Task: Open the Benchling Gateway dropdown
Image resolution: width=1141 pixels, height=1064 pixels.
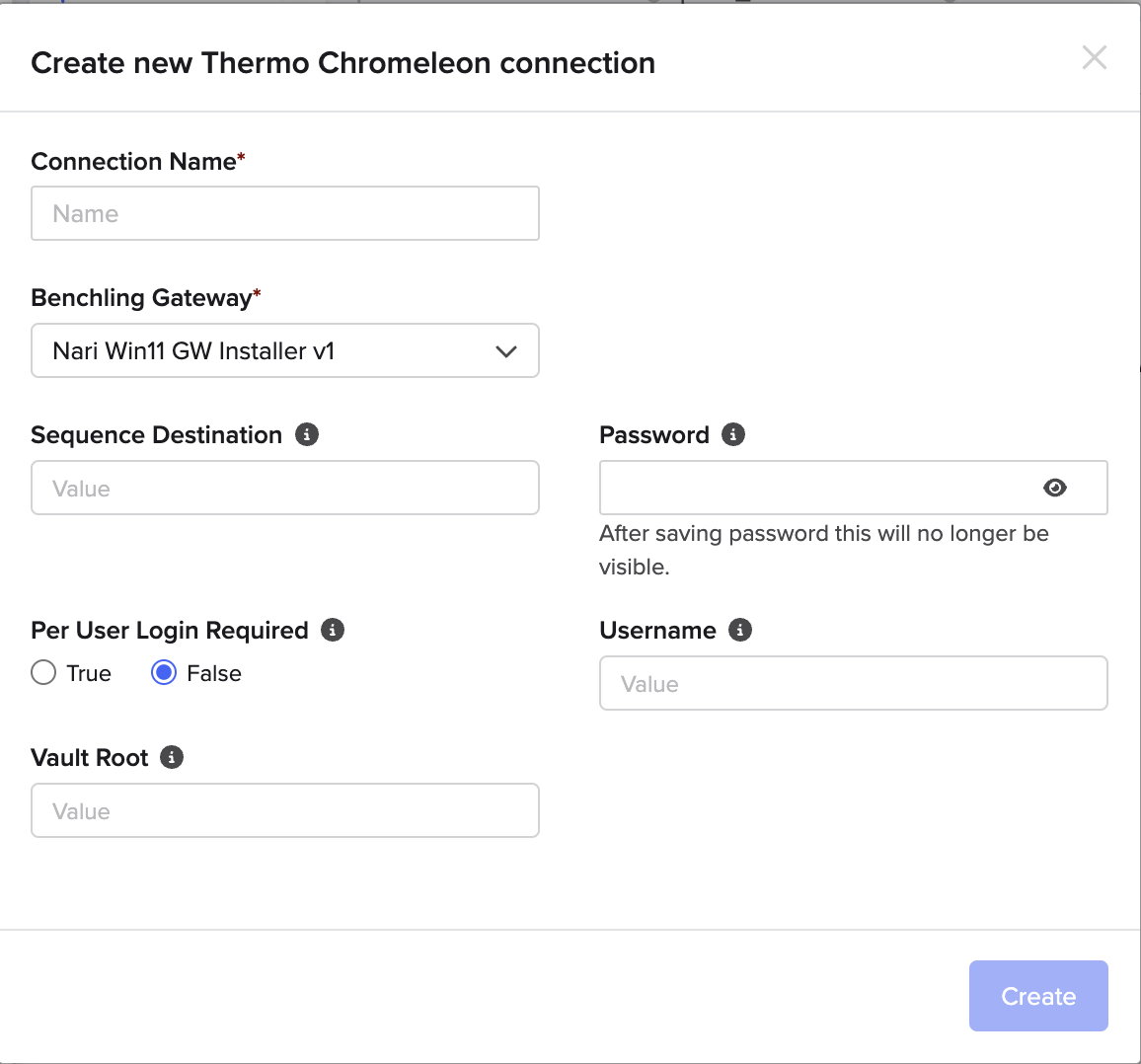Action: point(285,350)
